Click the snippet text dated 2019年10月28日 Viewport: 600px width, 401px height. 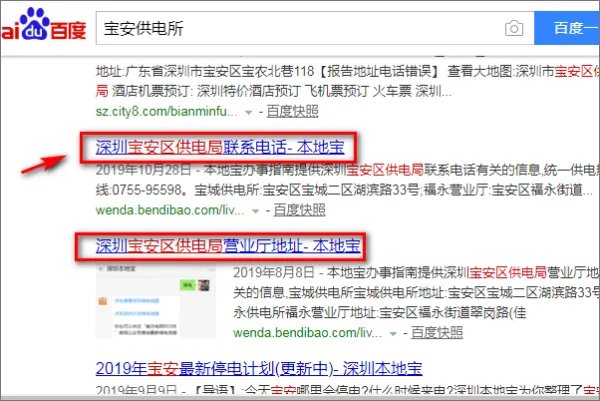point(330,170)
